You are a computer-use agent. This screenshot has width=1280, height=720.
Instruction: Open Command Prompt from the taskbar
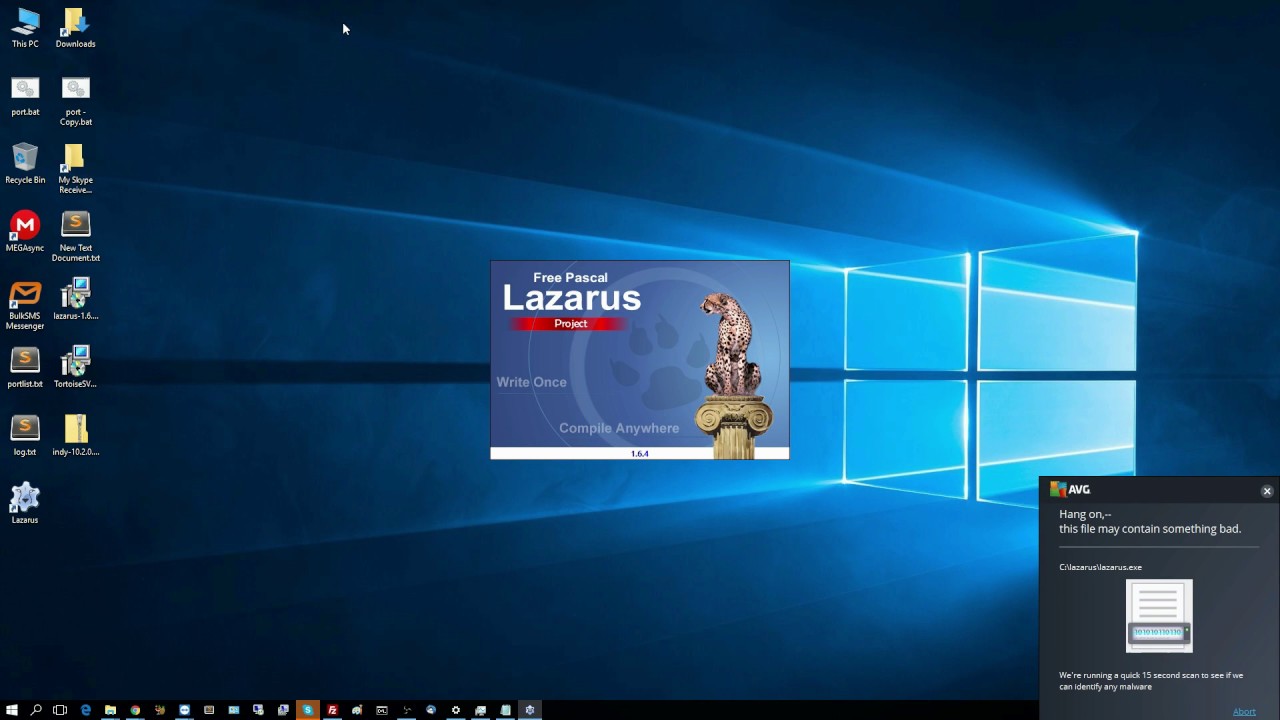pyautogui.click(x=382, y=710)
